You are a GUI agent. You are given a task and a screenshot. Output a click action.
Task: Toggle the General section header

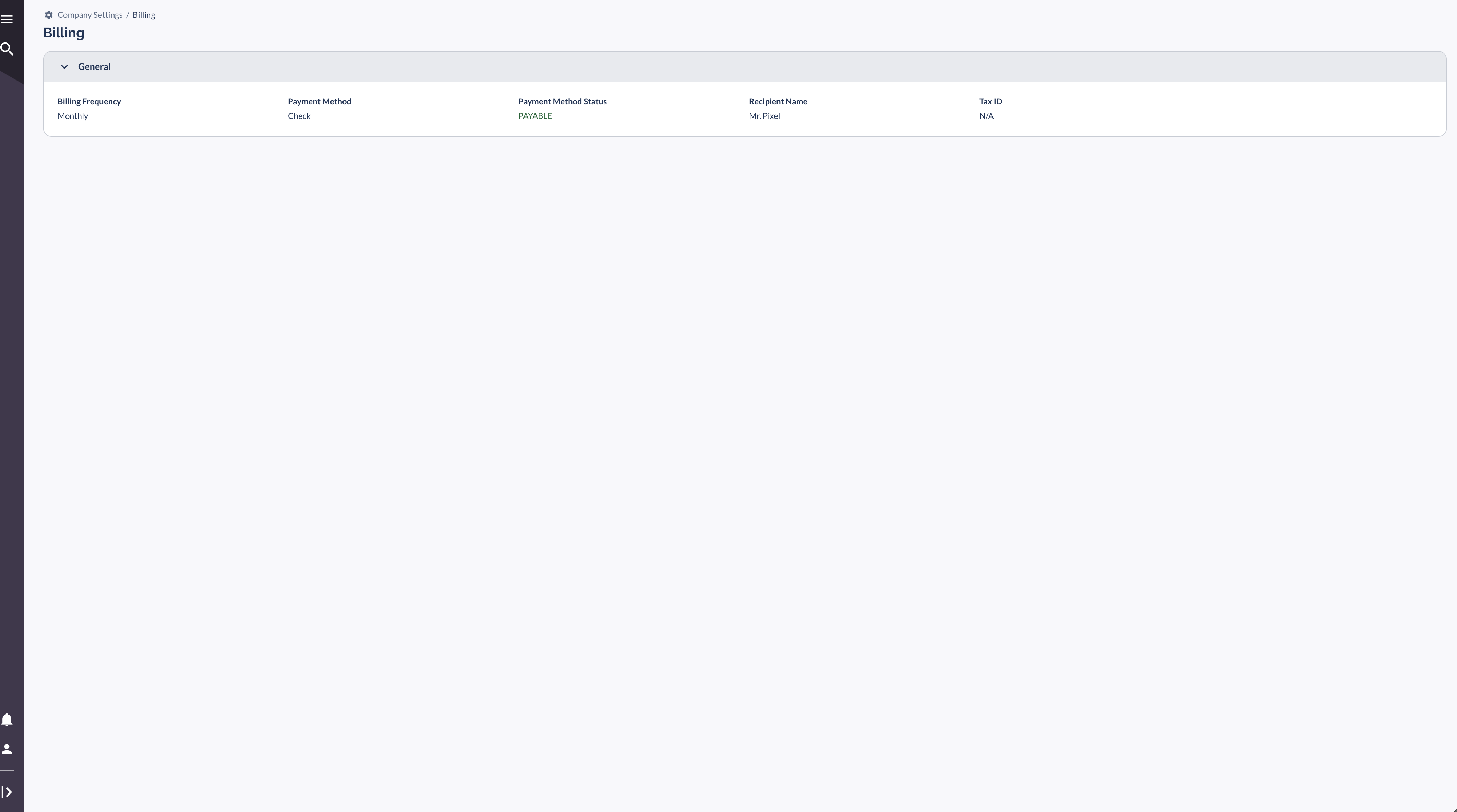[x=94, y=66]
